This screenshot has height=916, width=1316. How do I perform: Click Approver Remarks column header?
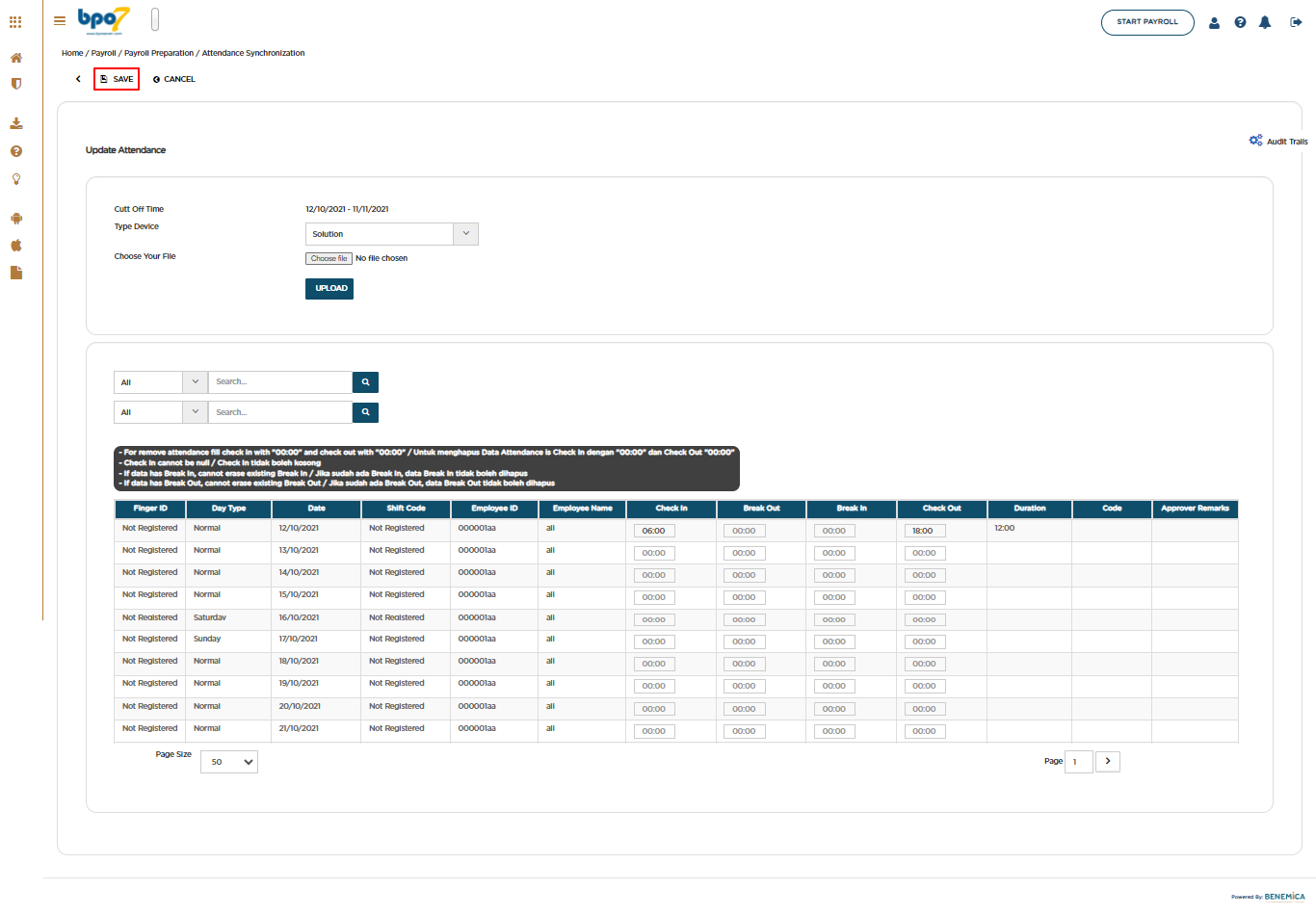click(x=1196, y=509)
